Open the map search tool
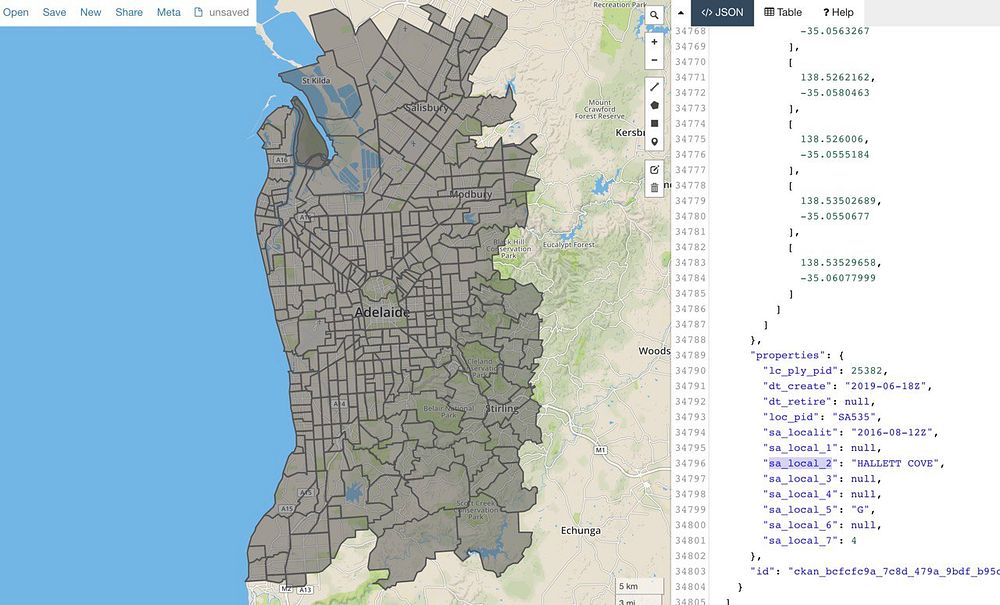This screenshot has height=605, width=1000. [654, 15]
